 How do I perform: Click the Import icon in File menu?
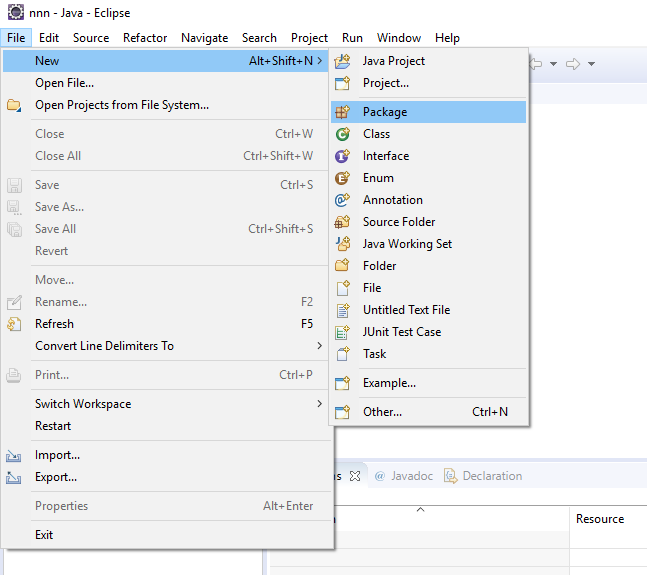(x=14, y=455)
